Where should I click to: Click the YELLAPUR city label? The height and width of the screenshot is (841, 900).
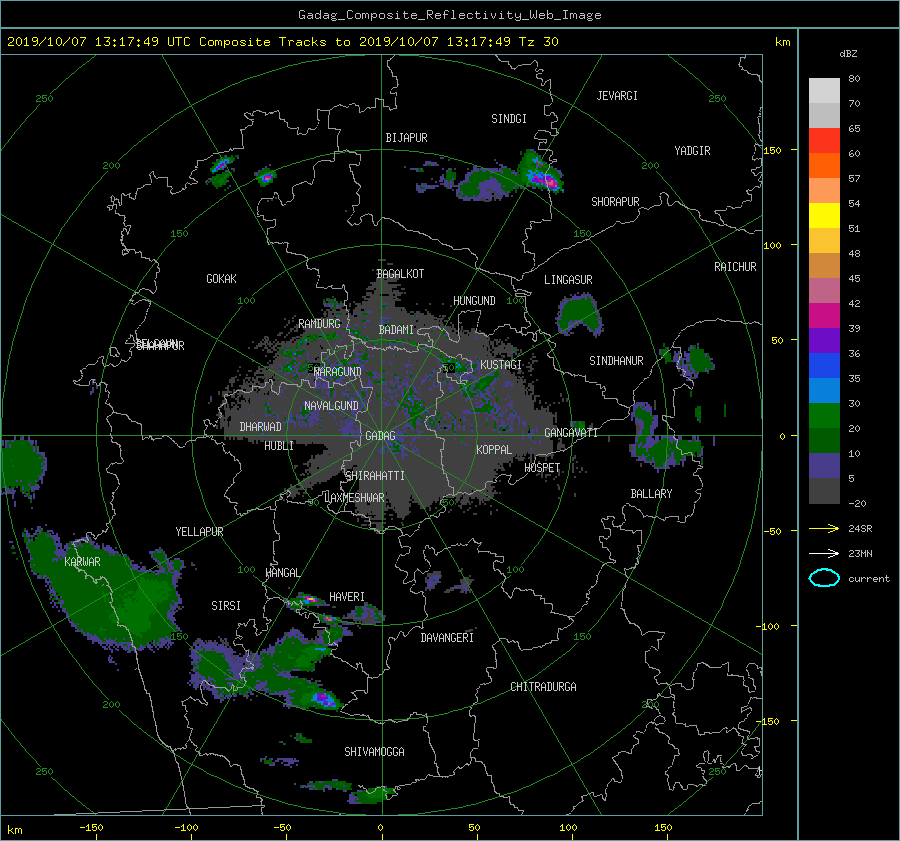pos(199,532)
